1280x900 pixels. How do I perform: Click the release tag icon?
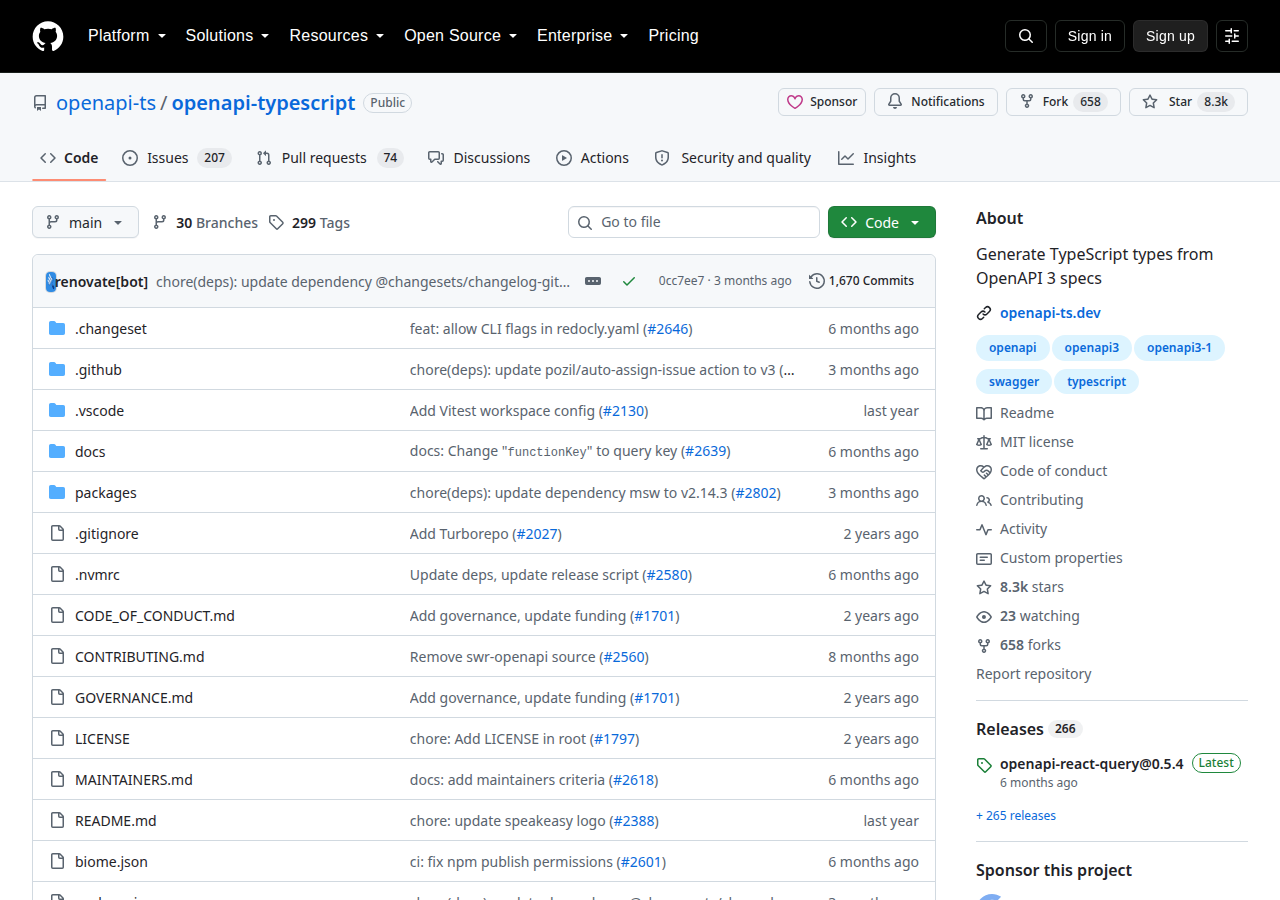coord(984,765)
